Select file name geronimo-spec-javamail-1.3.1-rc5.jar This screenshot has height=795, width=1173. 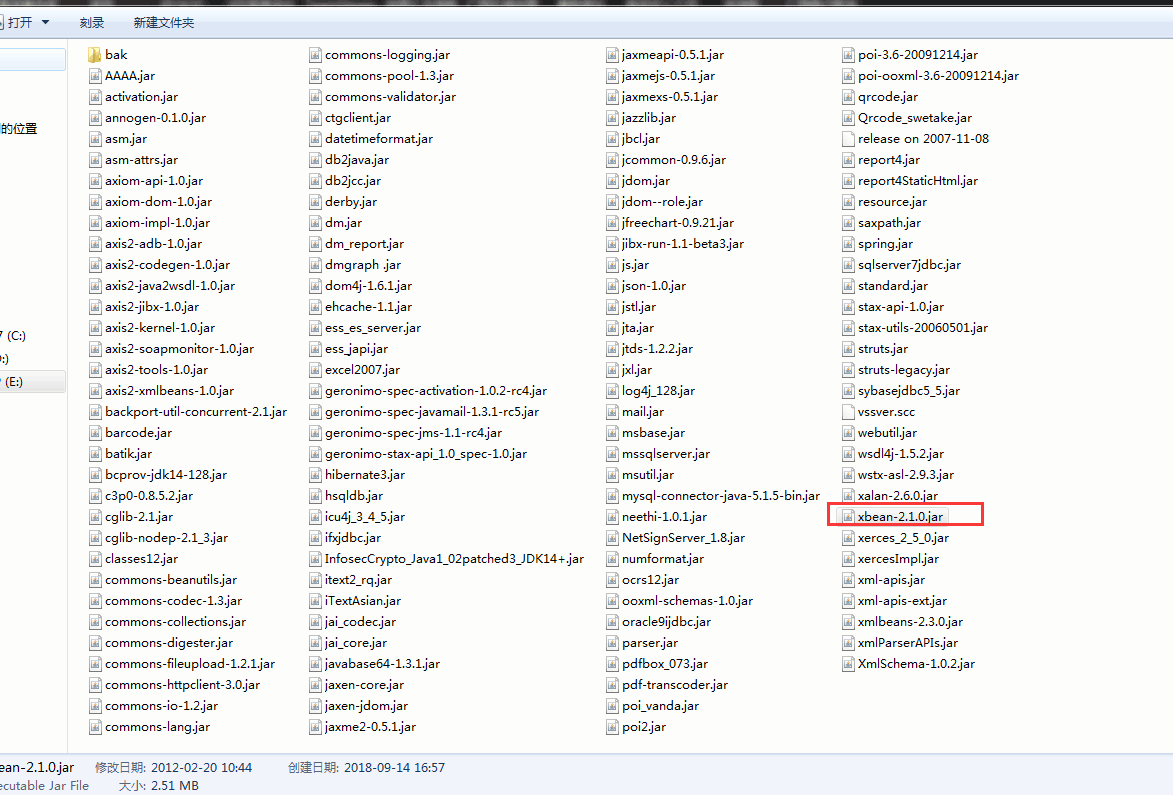[432, 411]
